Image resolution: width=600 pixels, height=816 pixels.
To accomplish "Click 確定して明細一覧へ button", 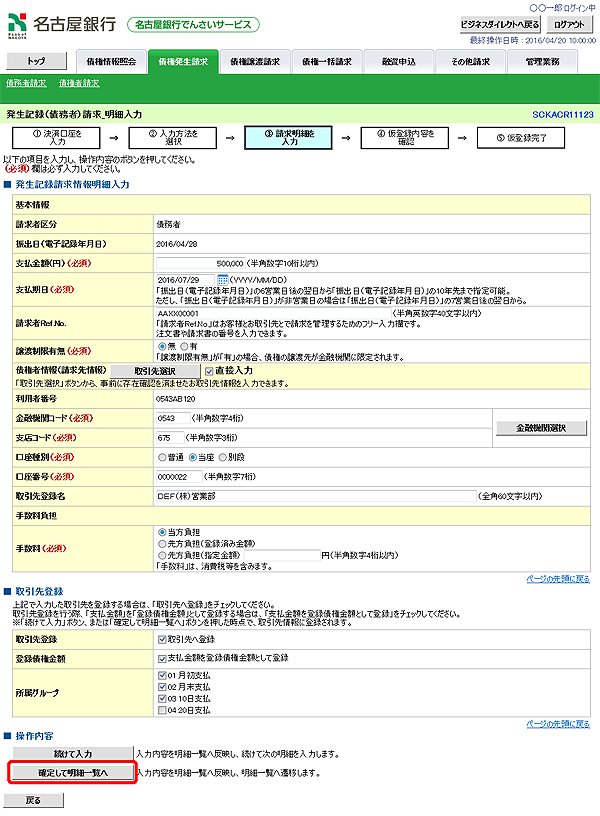I will 73,773.
